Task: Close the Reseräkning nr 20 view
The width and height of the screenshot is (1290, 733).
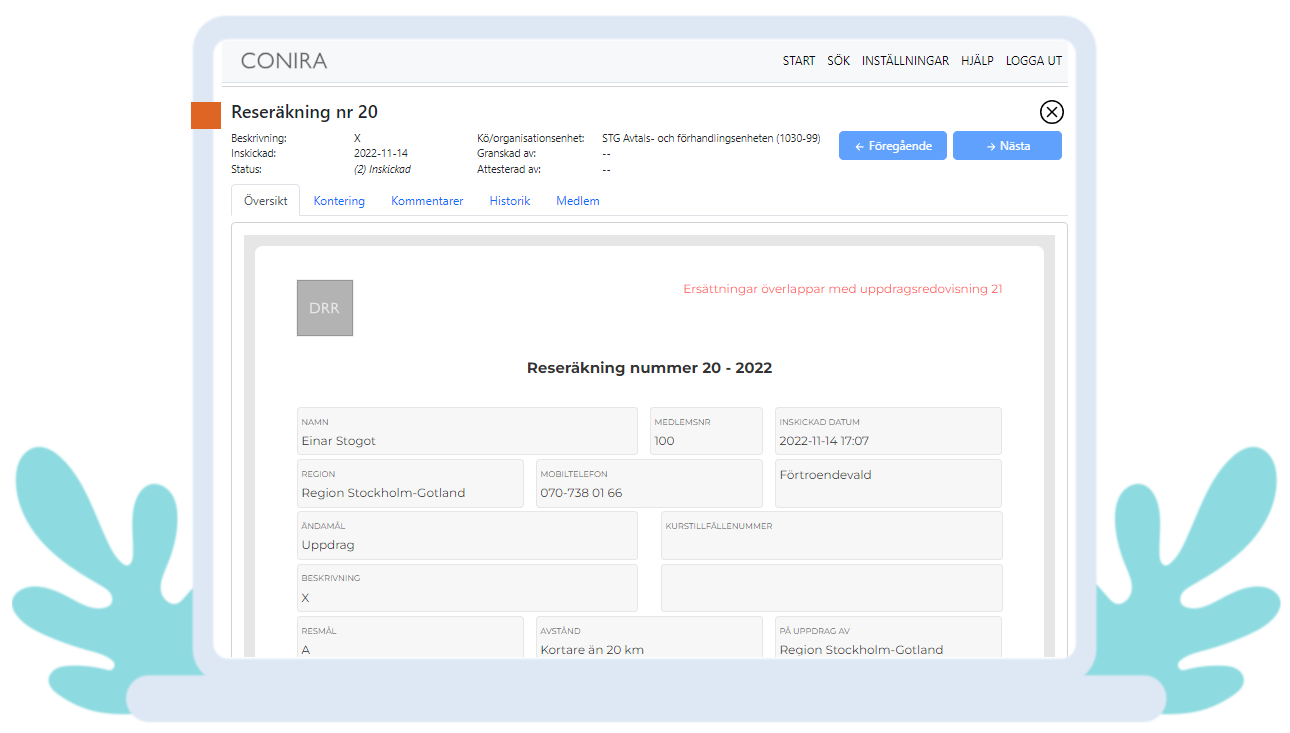Action: tap(1051, 112)
